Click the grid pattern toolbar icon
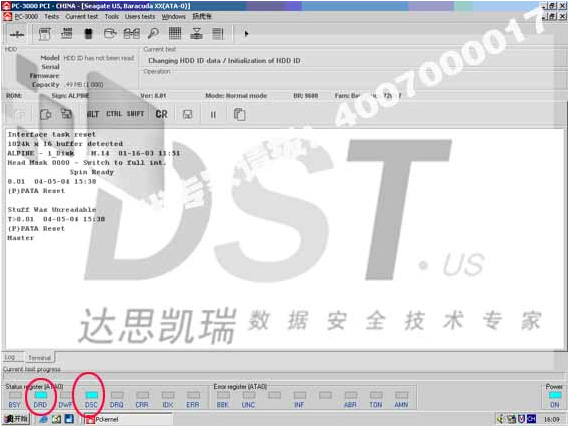This screenshot has width=570, height=428. 175,33
